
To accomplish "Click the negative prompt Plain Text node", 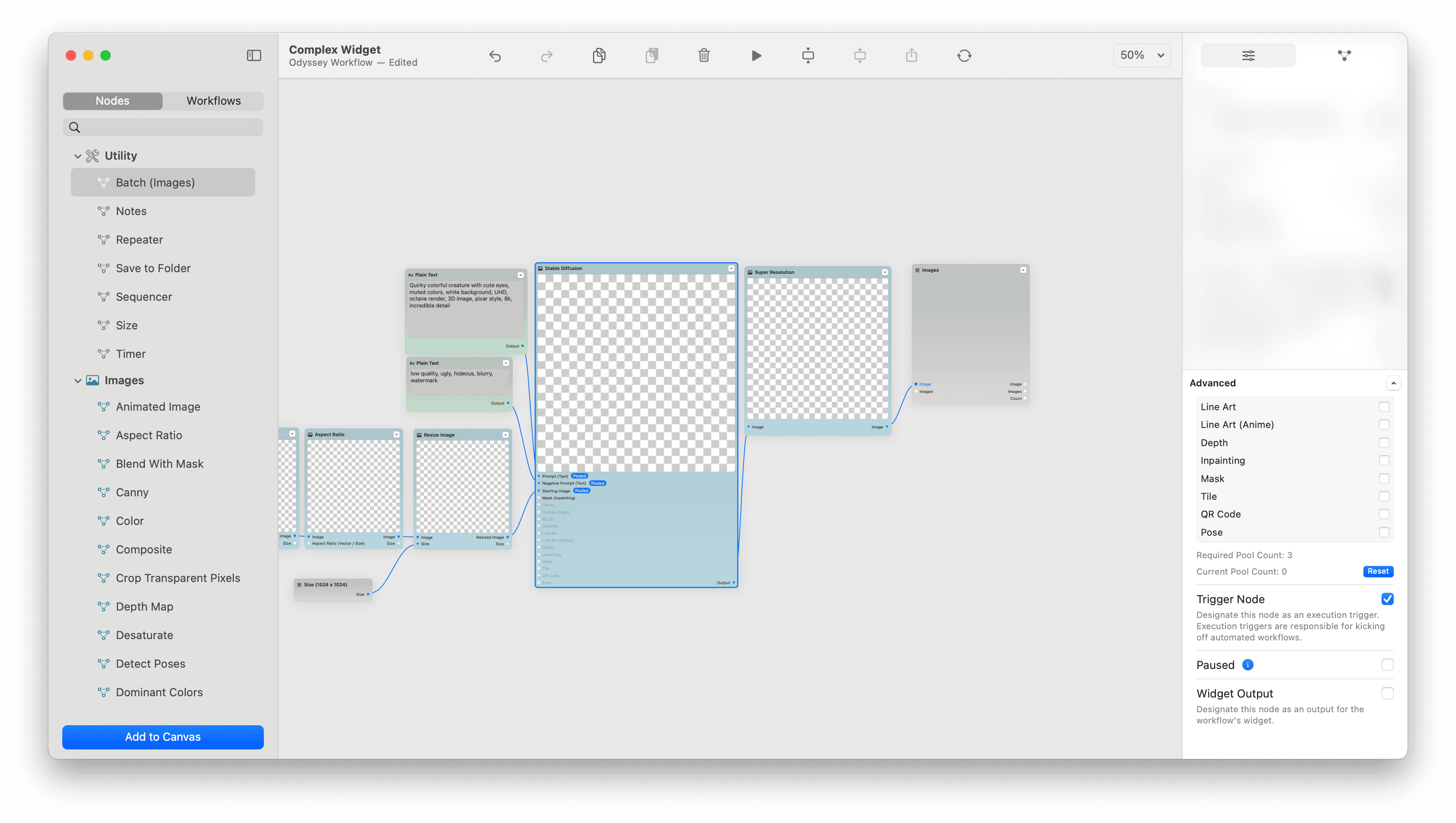I will click(459, 384).
